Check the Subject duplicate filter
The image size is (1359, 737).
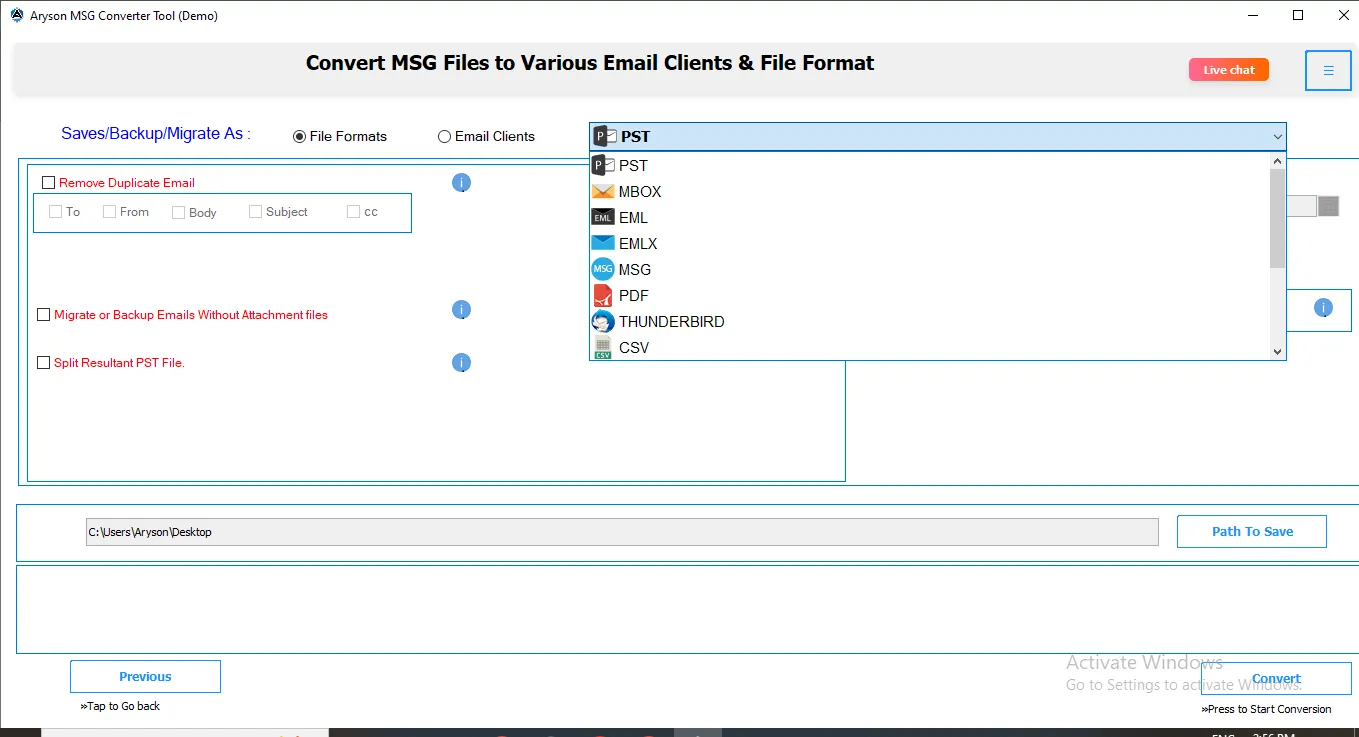tap(255, 212)
